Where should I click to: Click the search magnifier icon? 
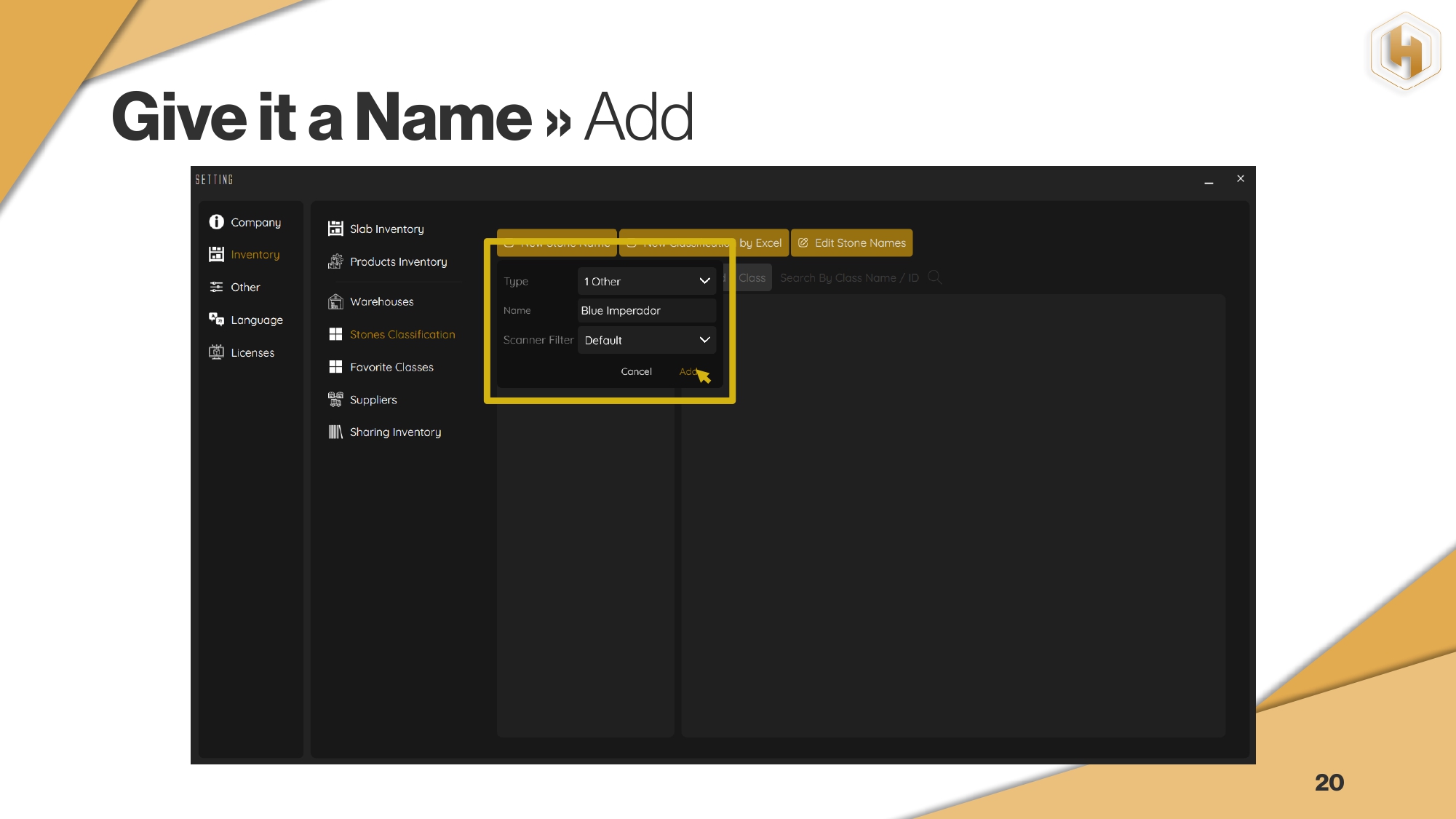tap(935, 277)
